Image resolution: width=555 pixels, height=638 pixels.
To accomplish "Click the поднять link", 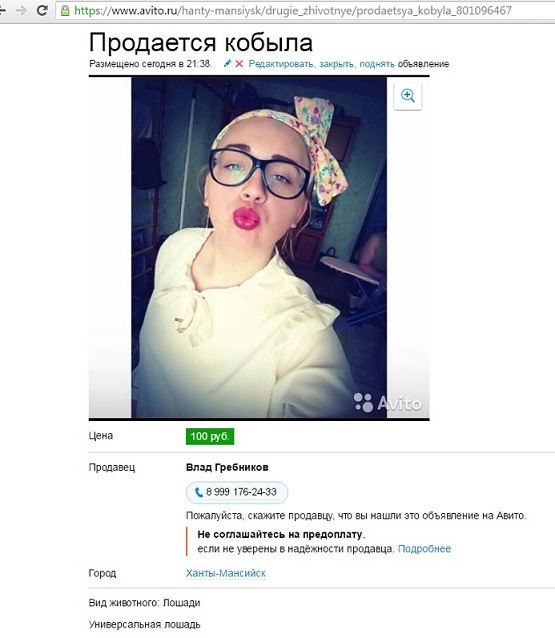I will tap(377, 64).
